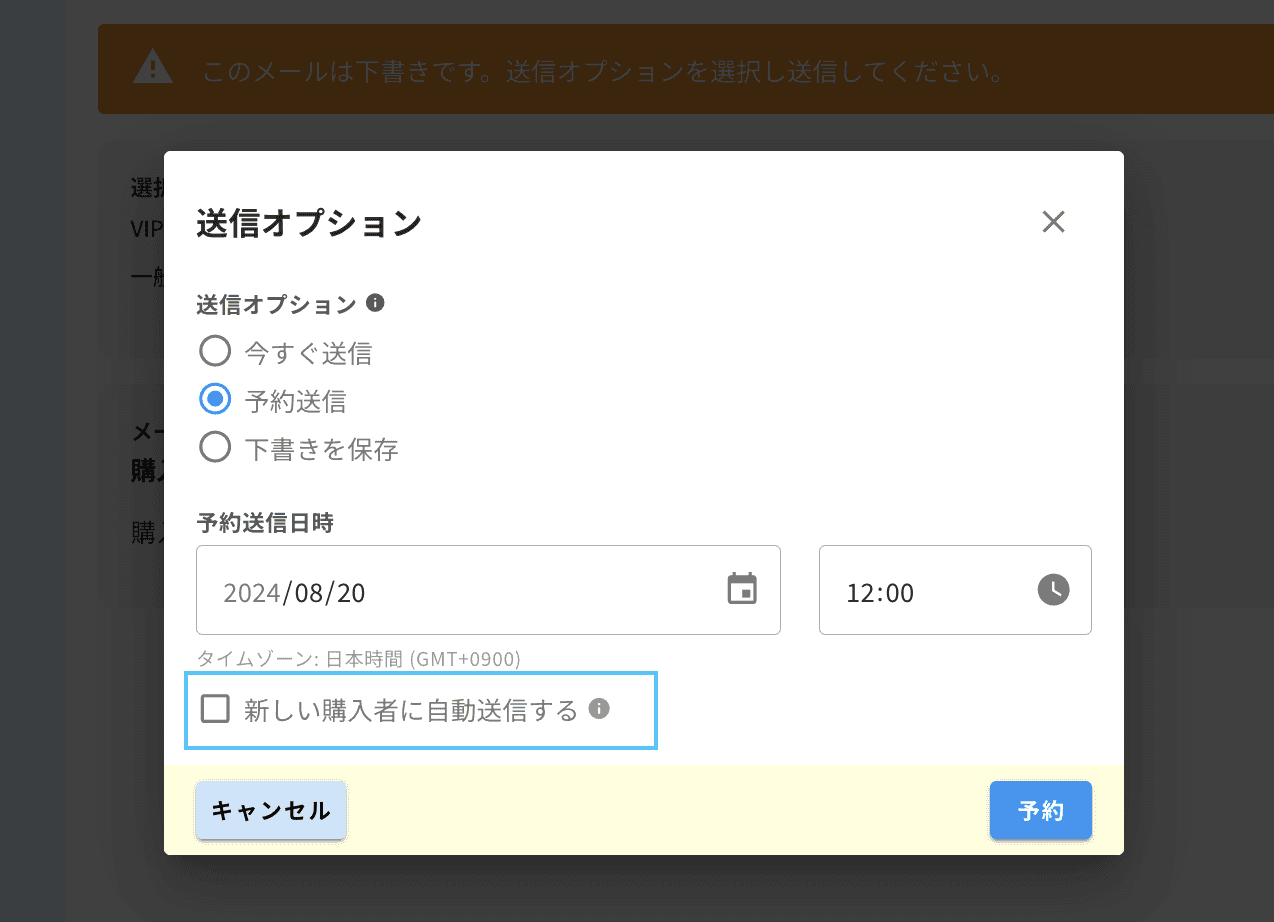1274x922 pixels.
Task: Click the 予約 button to schedule sending
Action: (1040, 811)
